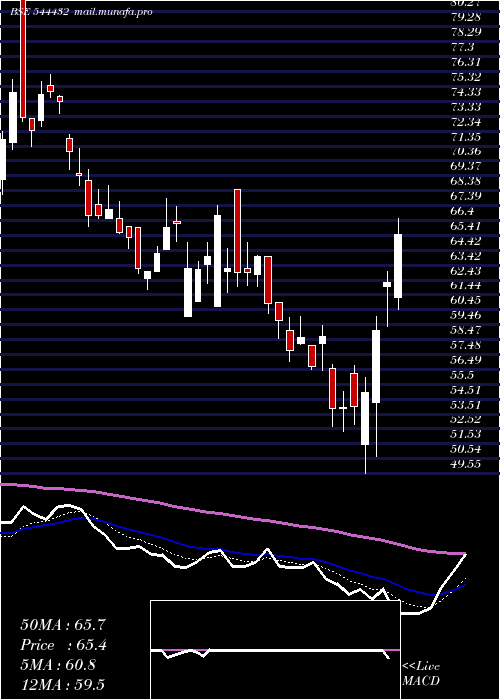Click the 53.51 price axis label

[466, 404]
